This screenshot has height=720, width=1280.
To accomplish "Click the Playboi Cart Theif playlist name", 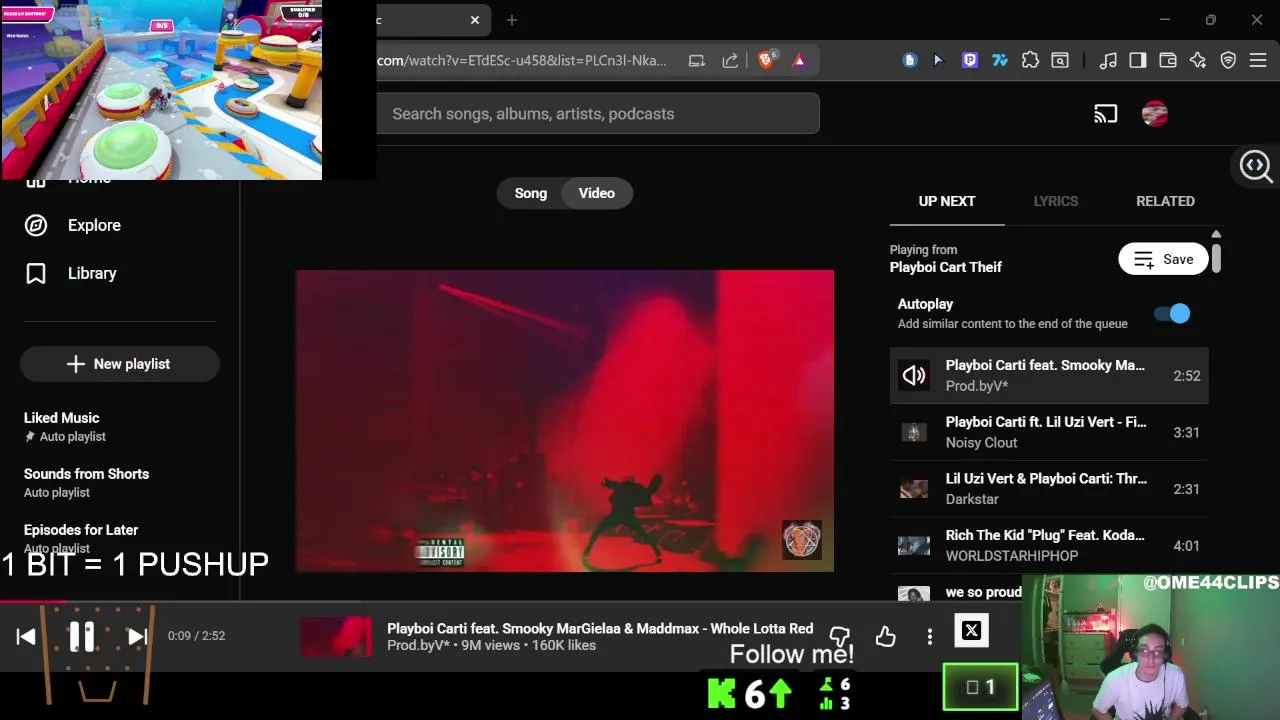I will pos(946,267).
